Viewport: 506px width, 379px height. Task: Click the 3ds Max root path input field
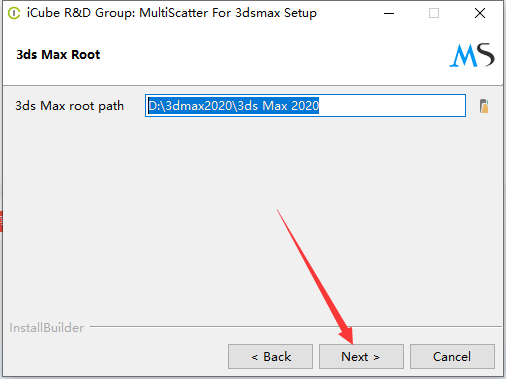tap(305, 106)
